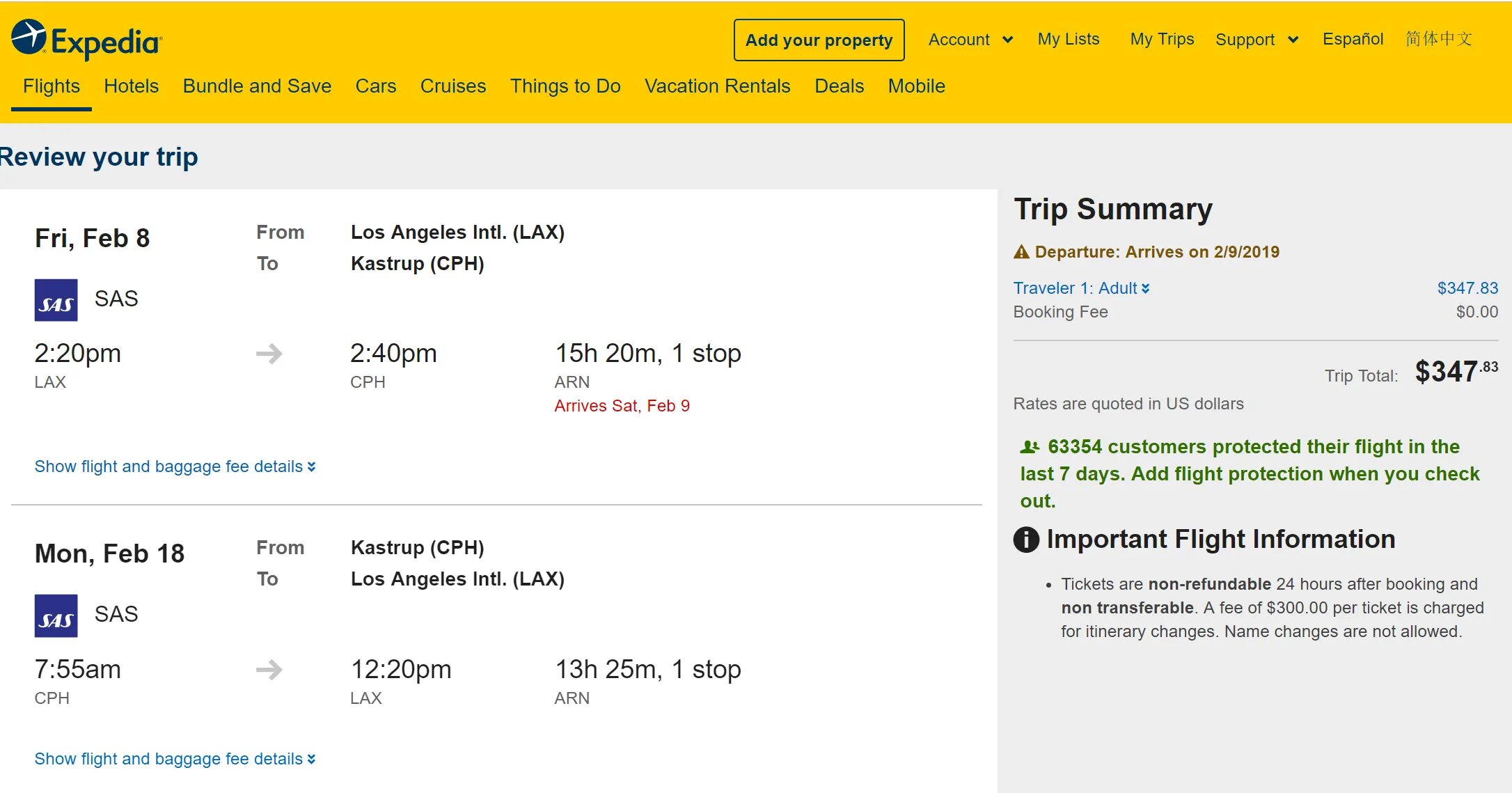Click the 'Review your trip' heading
The width and height of the screenshot is (1512, 793).
coord(99,157)
